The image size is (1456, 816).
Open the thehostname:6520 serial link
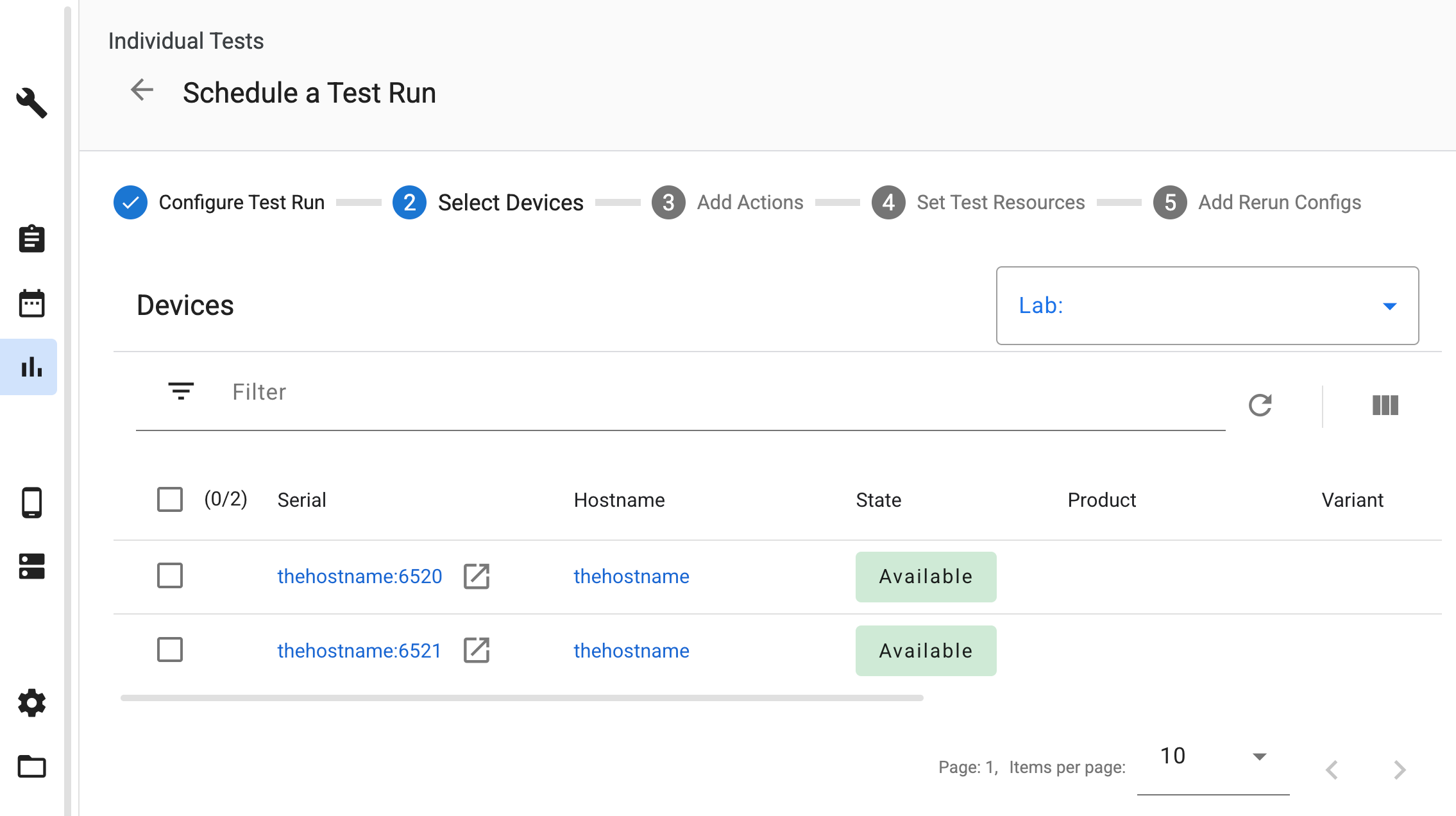359,576
